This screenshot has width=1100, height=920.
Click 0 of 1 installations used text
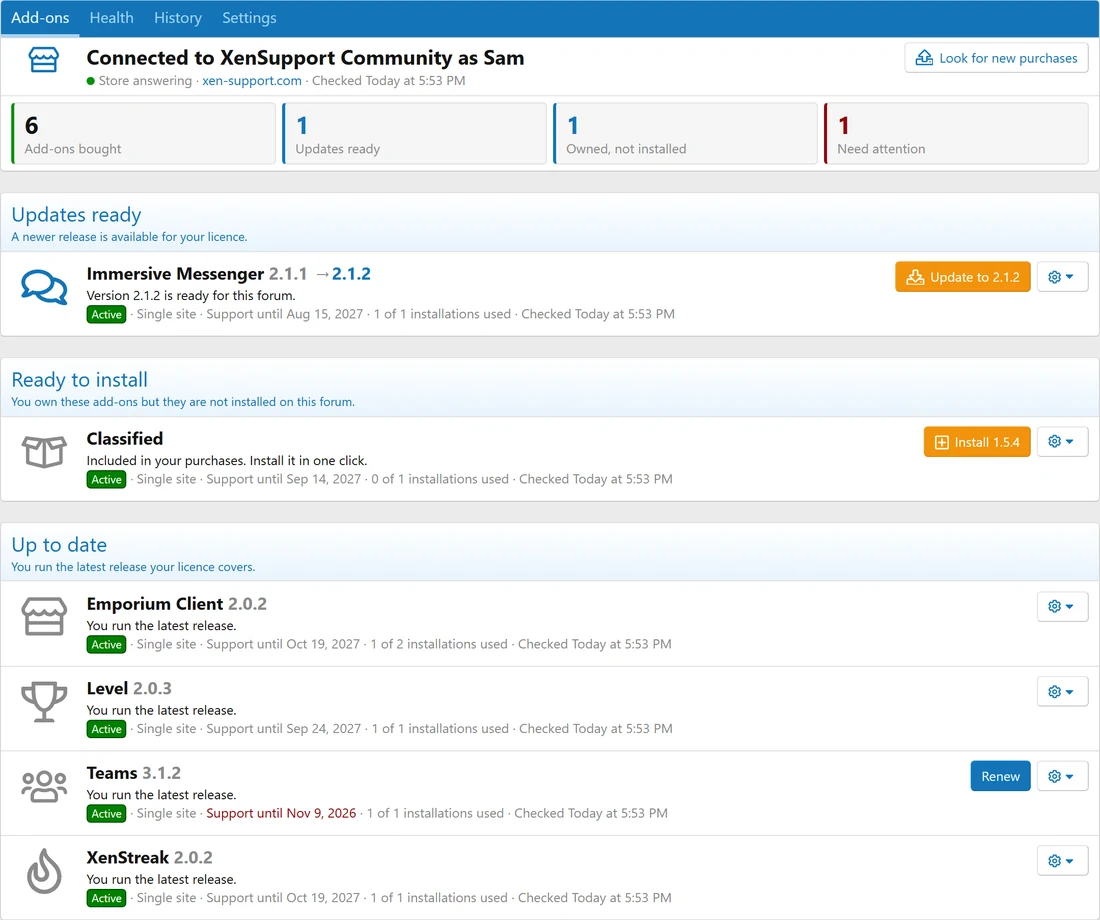(x=440, y=479)
